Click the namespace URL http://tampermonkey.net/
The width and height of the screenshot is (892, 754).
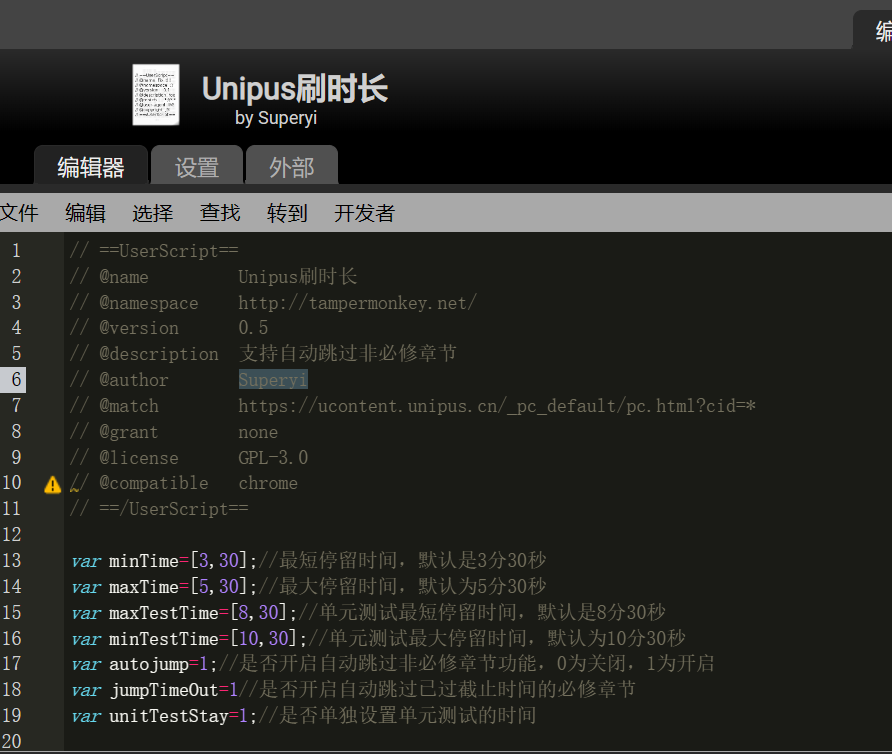click(357, 303)
